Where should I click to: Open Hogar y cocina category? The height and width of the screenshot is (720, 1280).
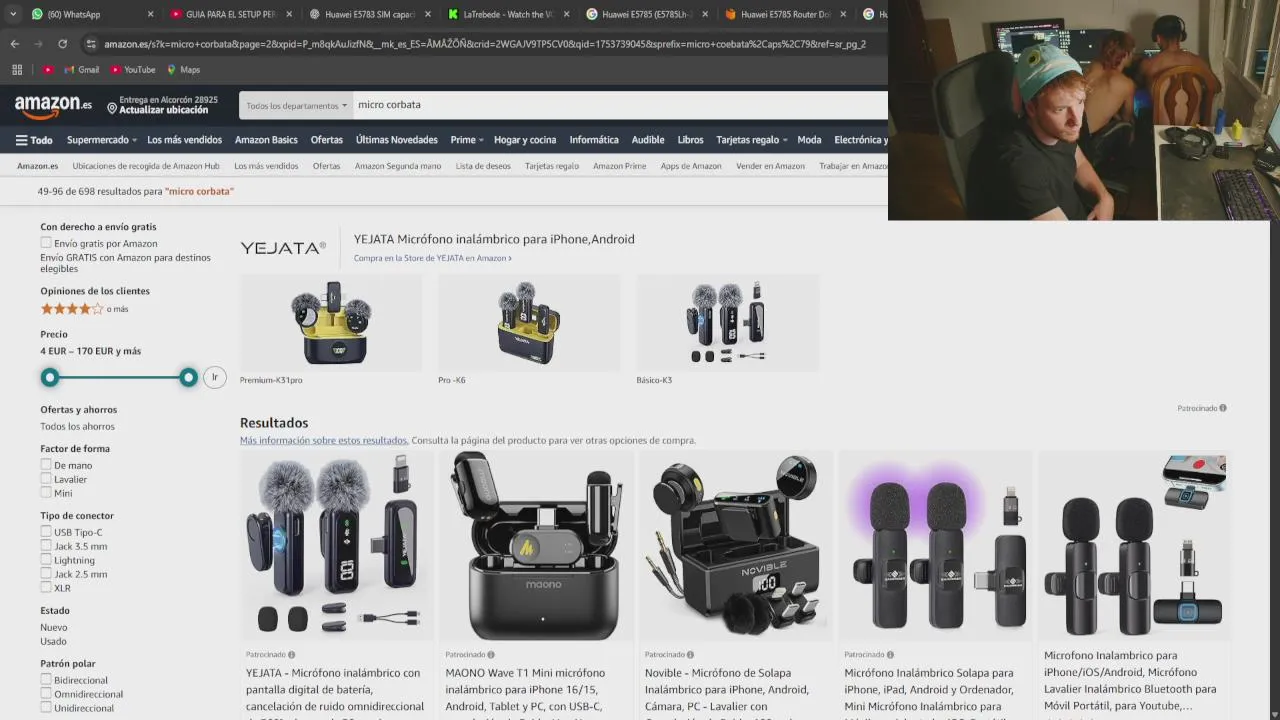coord(525,140)
